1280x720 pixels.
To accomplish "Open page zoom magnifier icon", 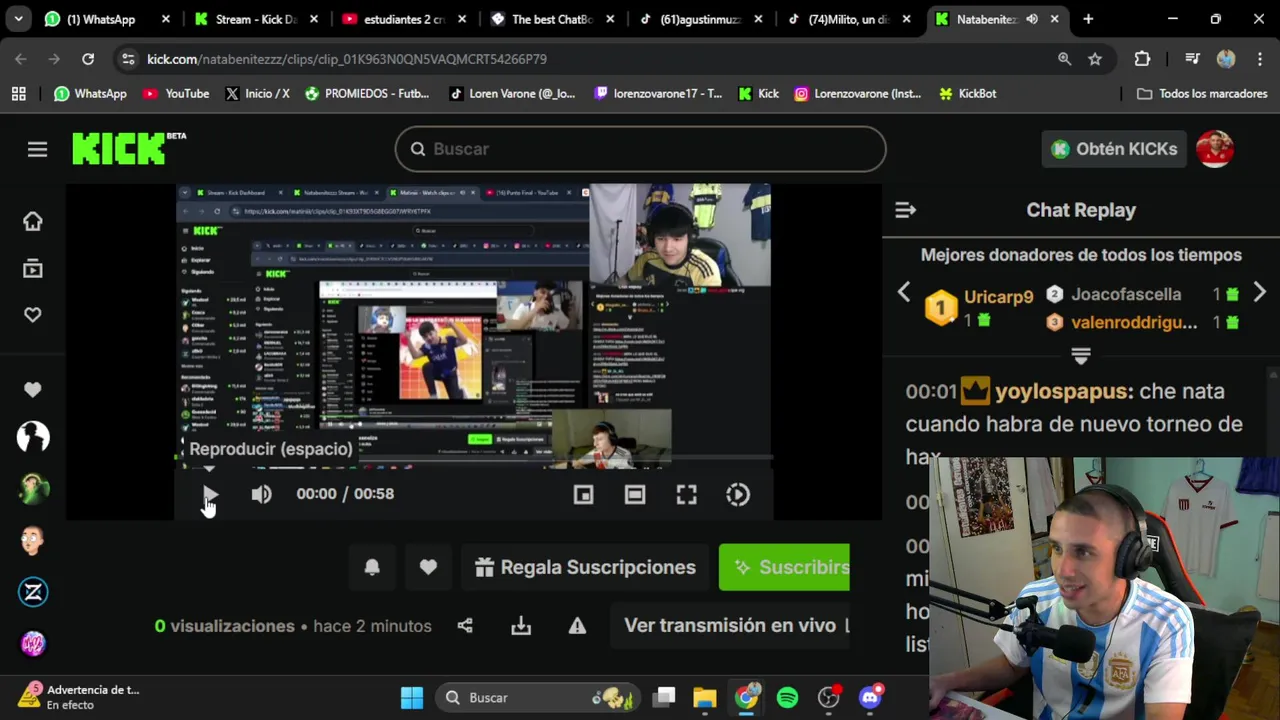I will 1065,59.
